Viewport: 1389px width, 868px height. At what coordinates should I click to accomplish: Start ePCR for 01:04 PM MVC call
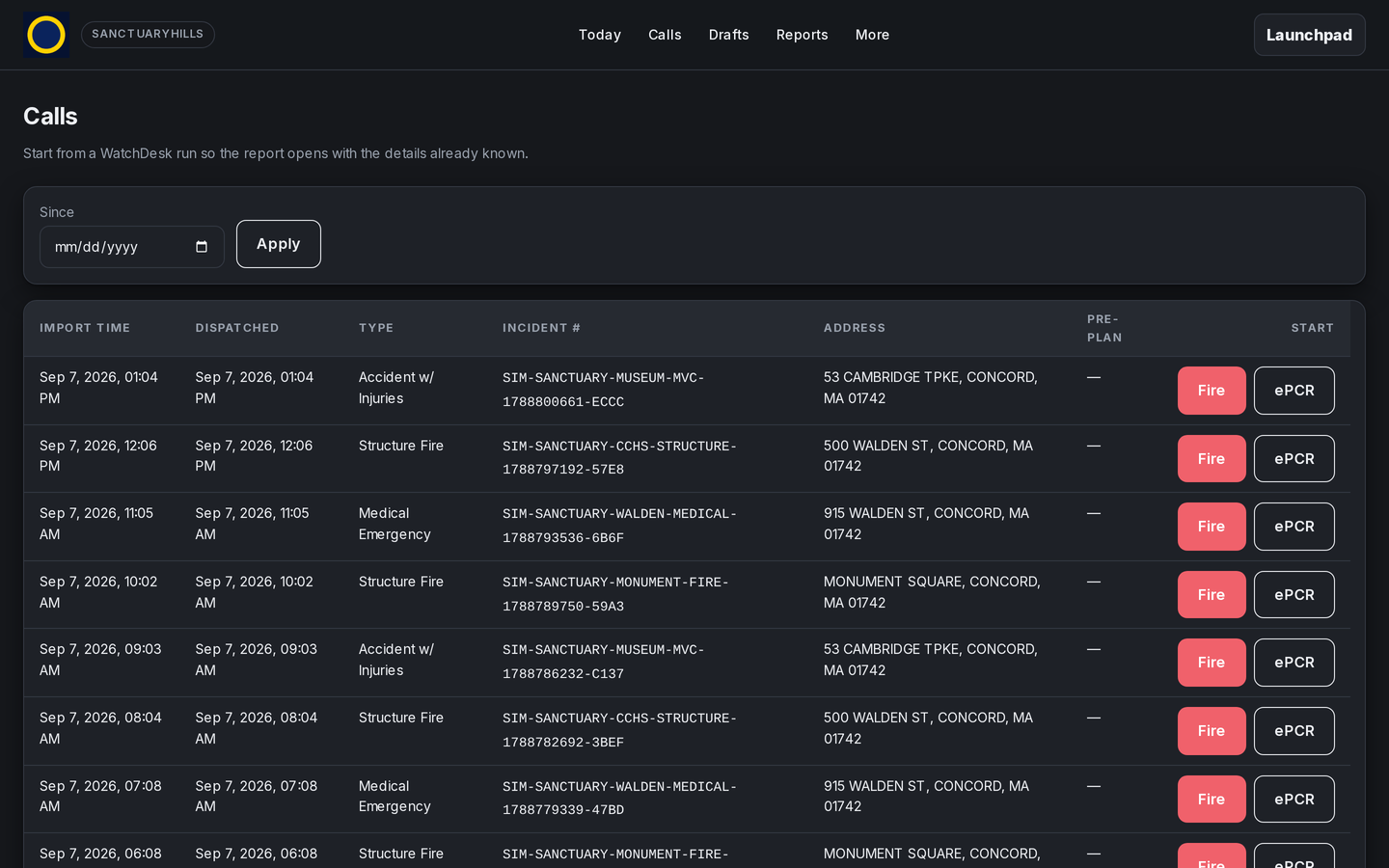1294,391
